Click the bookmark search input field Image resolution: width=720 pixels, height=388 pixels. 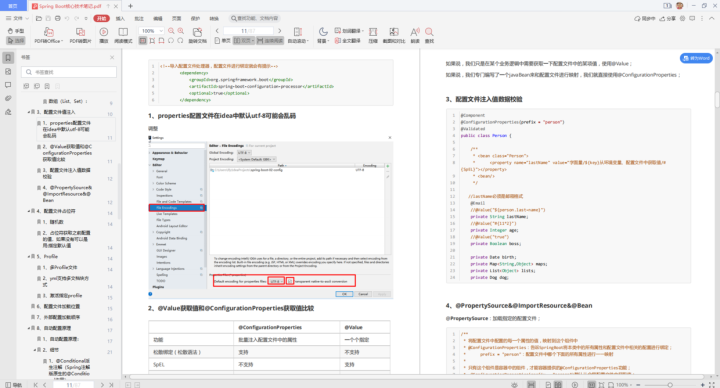(69, 72)
